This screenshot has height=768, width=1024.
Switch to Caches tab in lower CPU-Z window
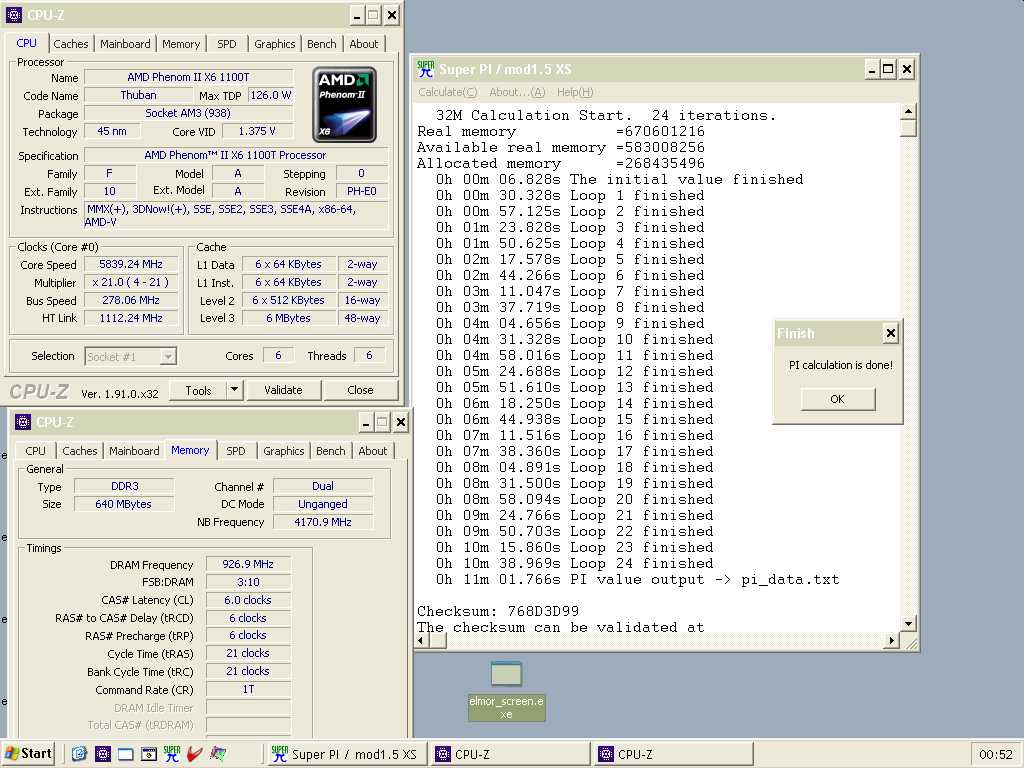click(x=80, y=451)
